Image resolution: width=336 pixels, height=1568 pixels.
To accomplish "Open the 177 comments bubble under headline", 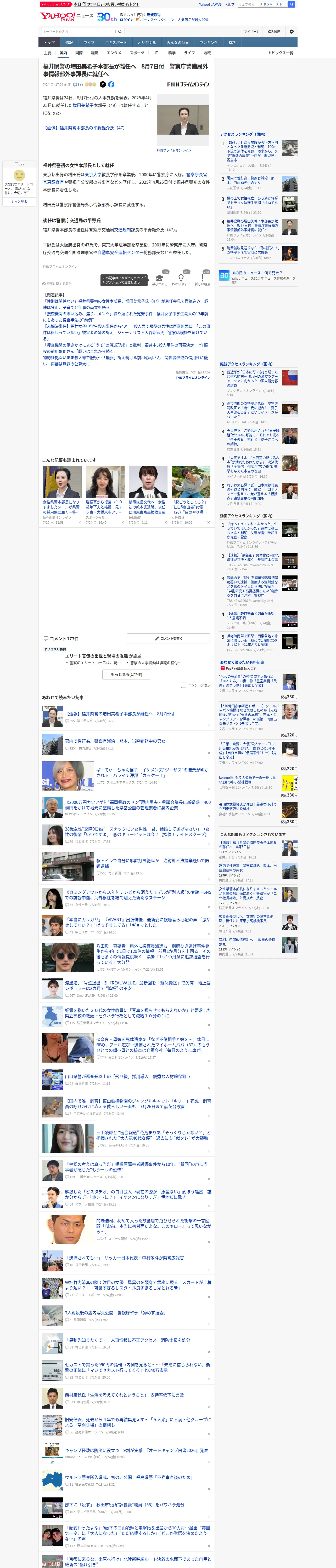I will [x=79, y=85].
